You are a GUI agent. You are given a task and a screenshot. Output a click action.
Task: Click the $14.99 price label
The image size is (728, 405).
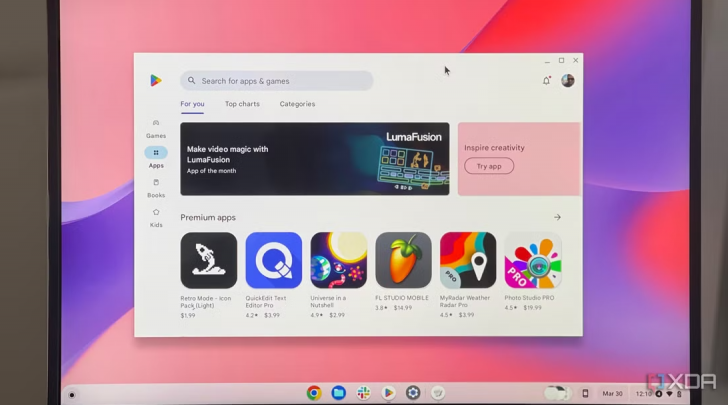coord(403,307)
